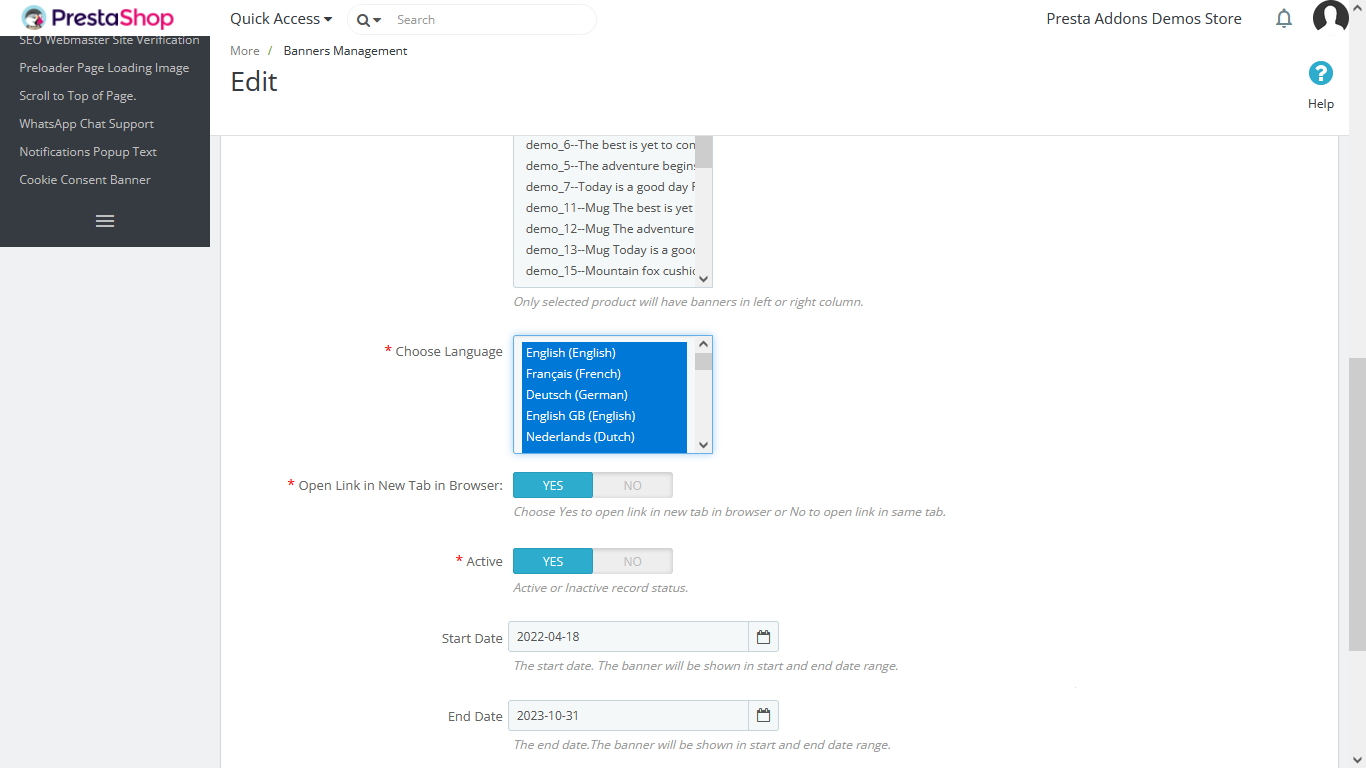Select Français (French) language option
1366x768 pixels.
[x=604, y=374]
